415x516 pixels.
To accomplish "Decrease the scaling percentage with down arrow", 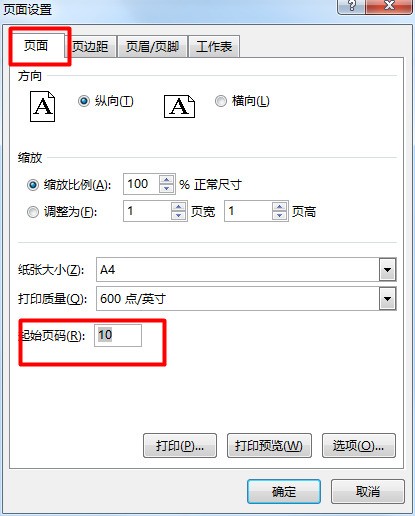I will 166,188.
